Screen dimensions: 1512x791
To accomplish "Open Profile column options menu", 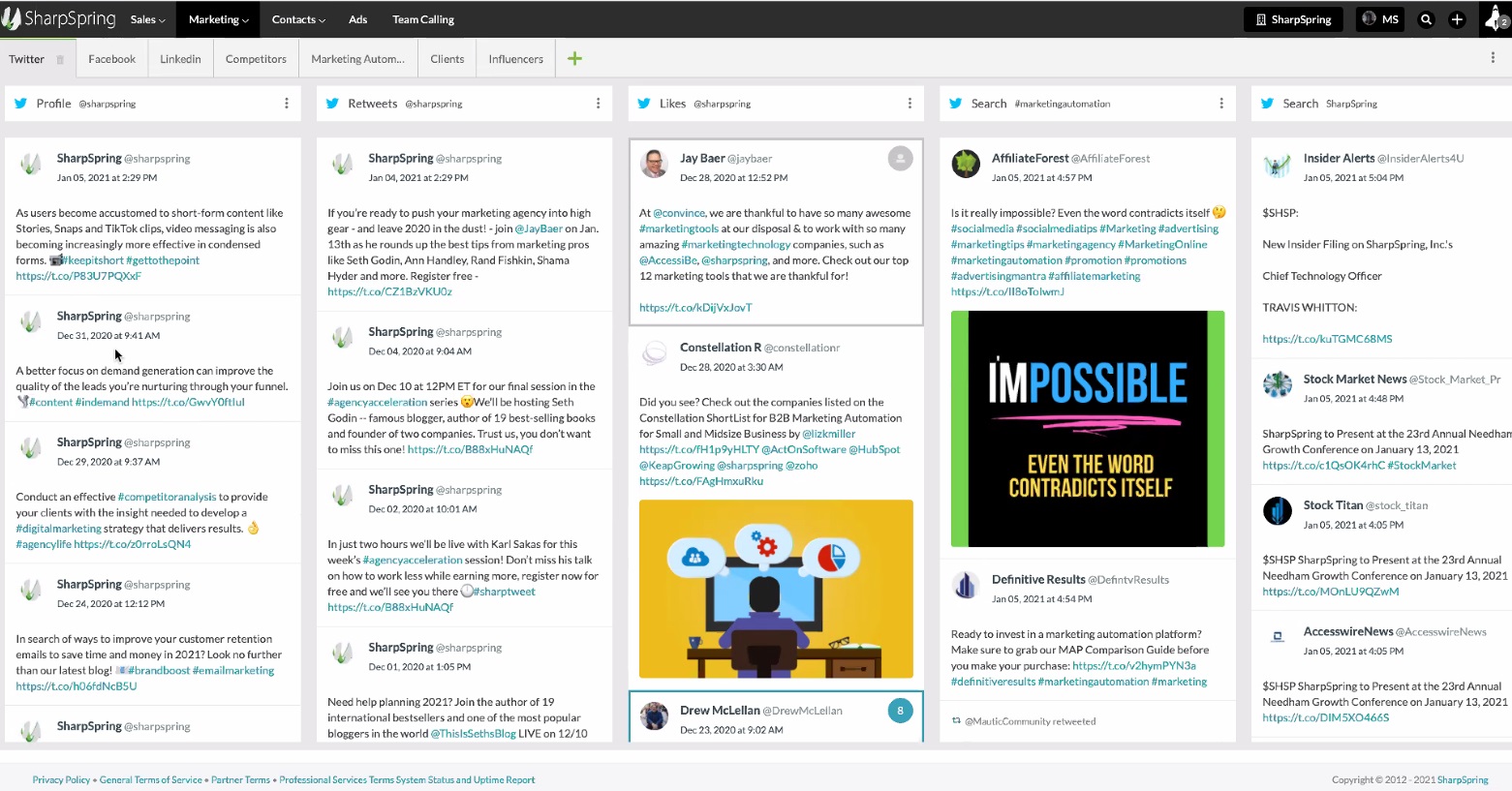I will click(x=286, y=104).
